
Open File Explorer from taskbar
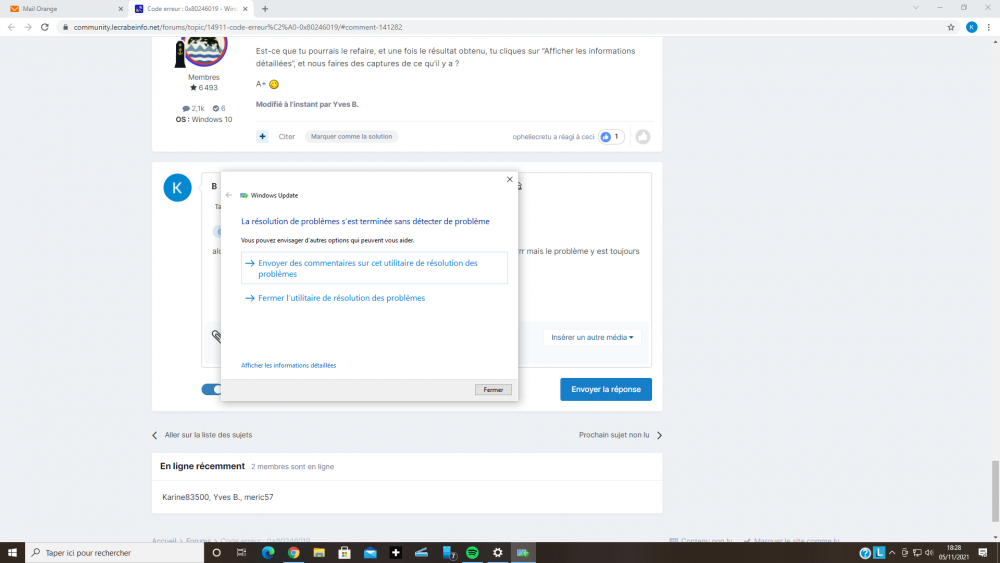(x=319, y=552)
